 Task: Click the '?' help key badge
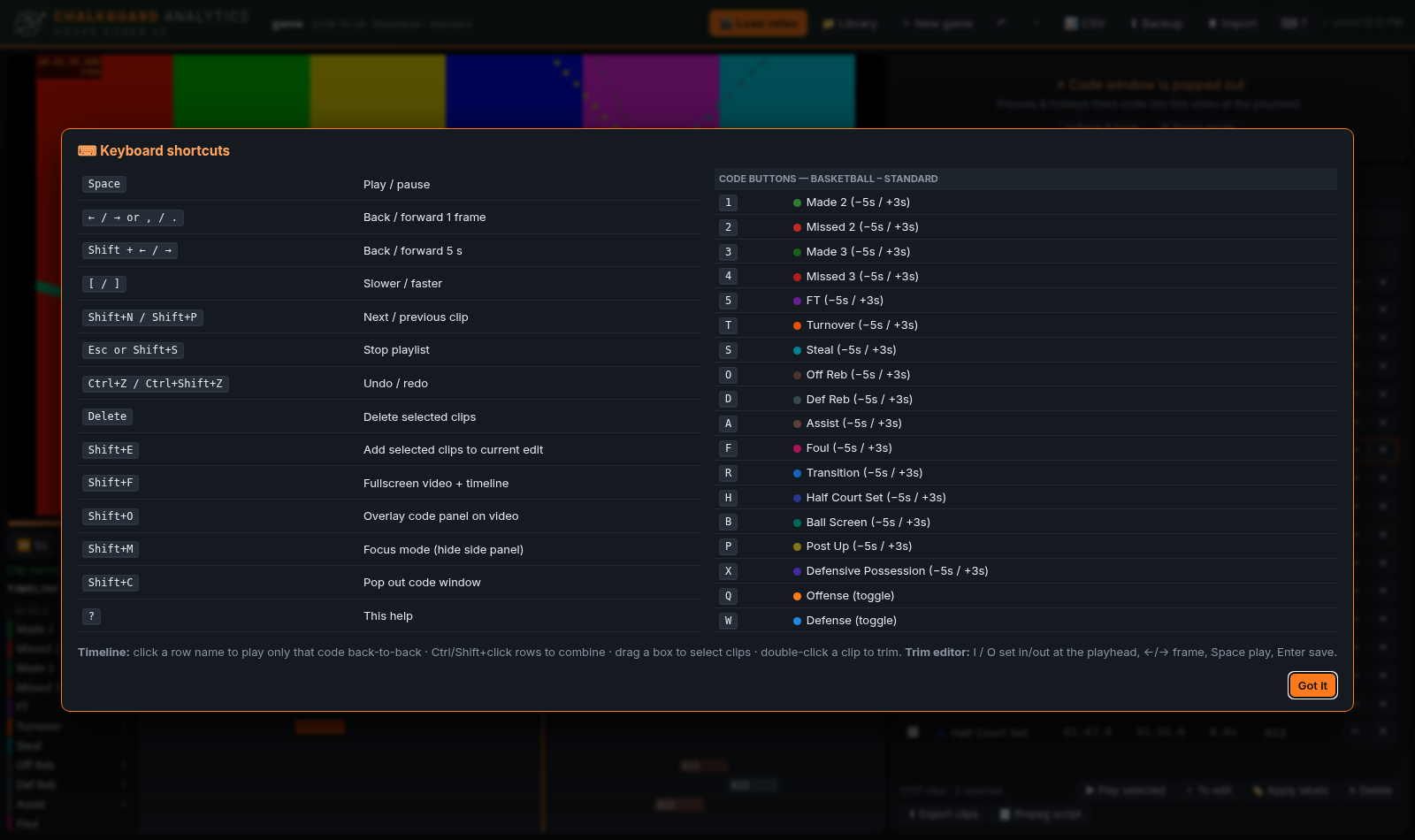pos(91,616)
